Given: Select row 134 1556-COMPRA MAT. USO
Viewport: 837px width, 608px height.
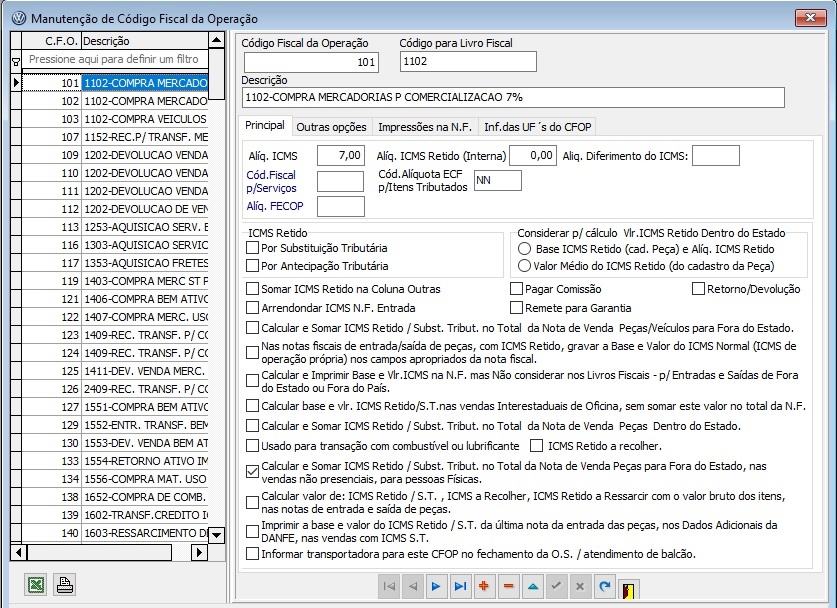Looking at the screenshot, I should point(115,479).
